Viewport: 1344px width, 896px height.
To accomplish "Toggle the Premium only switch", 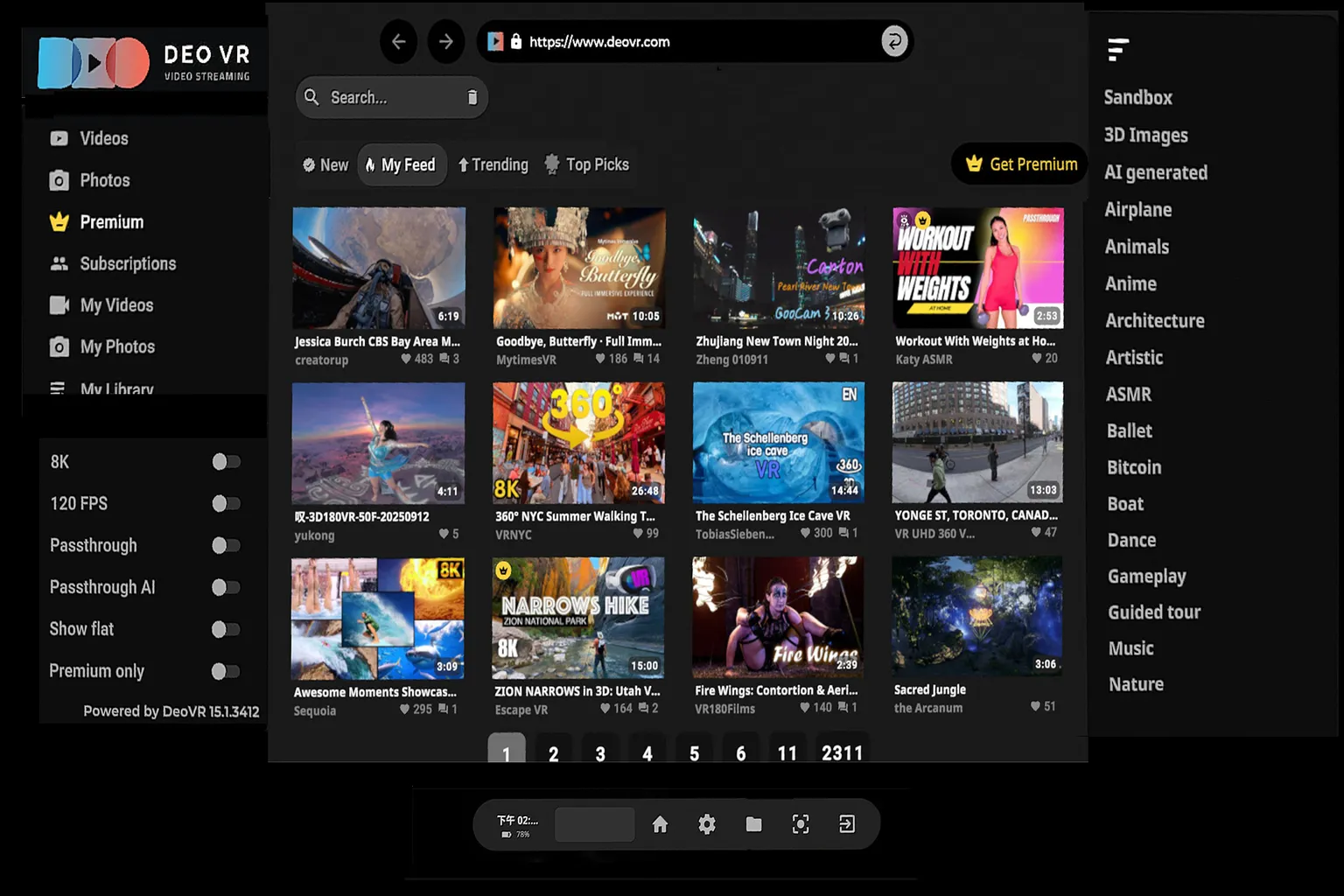I will 226,671.
